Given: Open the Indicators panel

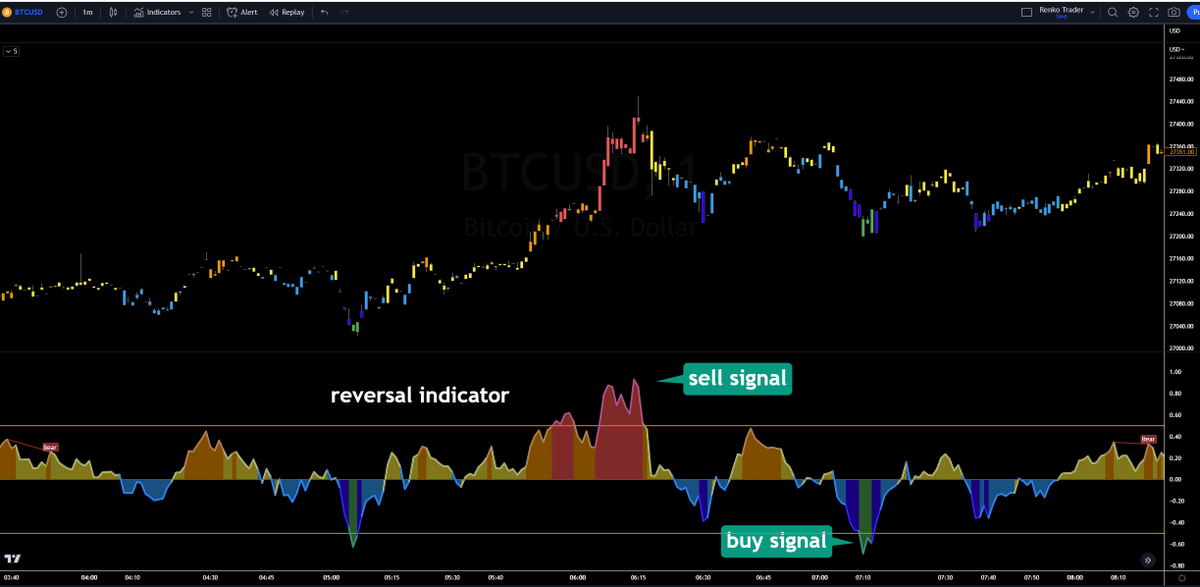Looking at the screenshot, I should click(160, 12).
